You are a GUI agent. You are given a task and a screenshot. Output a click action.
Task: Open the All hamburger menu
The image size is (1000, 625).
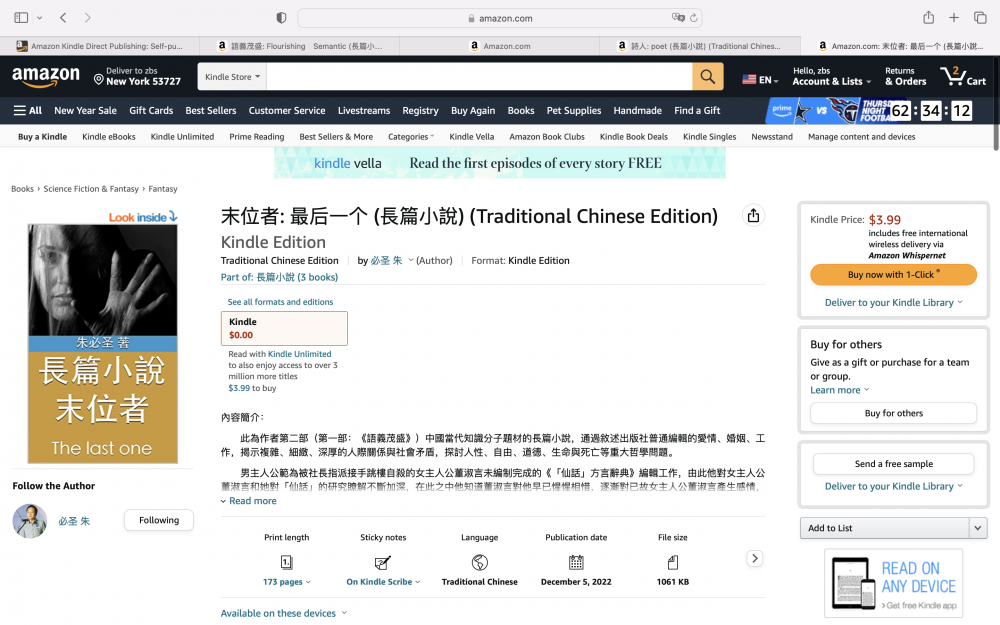pos(28,111)
